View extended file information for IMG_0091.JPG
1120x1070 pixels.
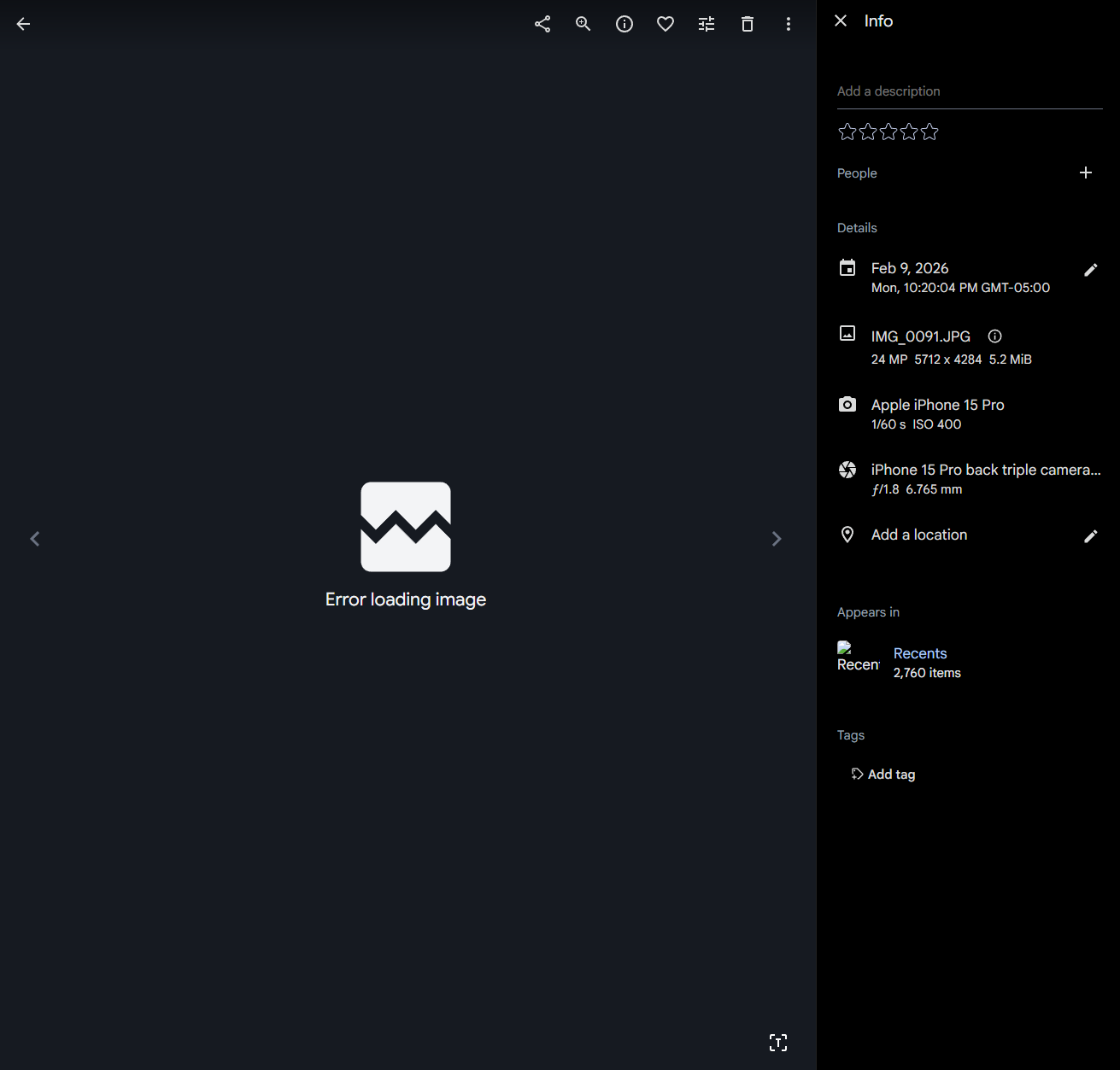(994, 336)
